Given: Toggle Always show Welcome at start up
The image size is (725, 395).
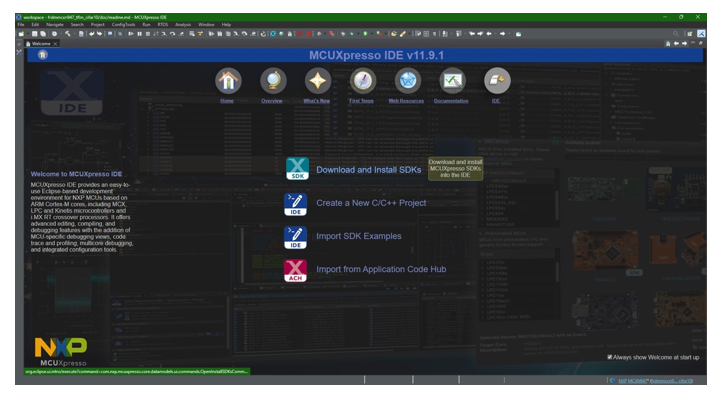Looking at the screenshot, I should tap(609, 357).
